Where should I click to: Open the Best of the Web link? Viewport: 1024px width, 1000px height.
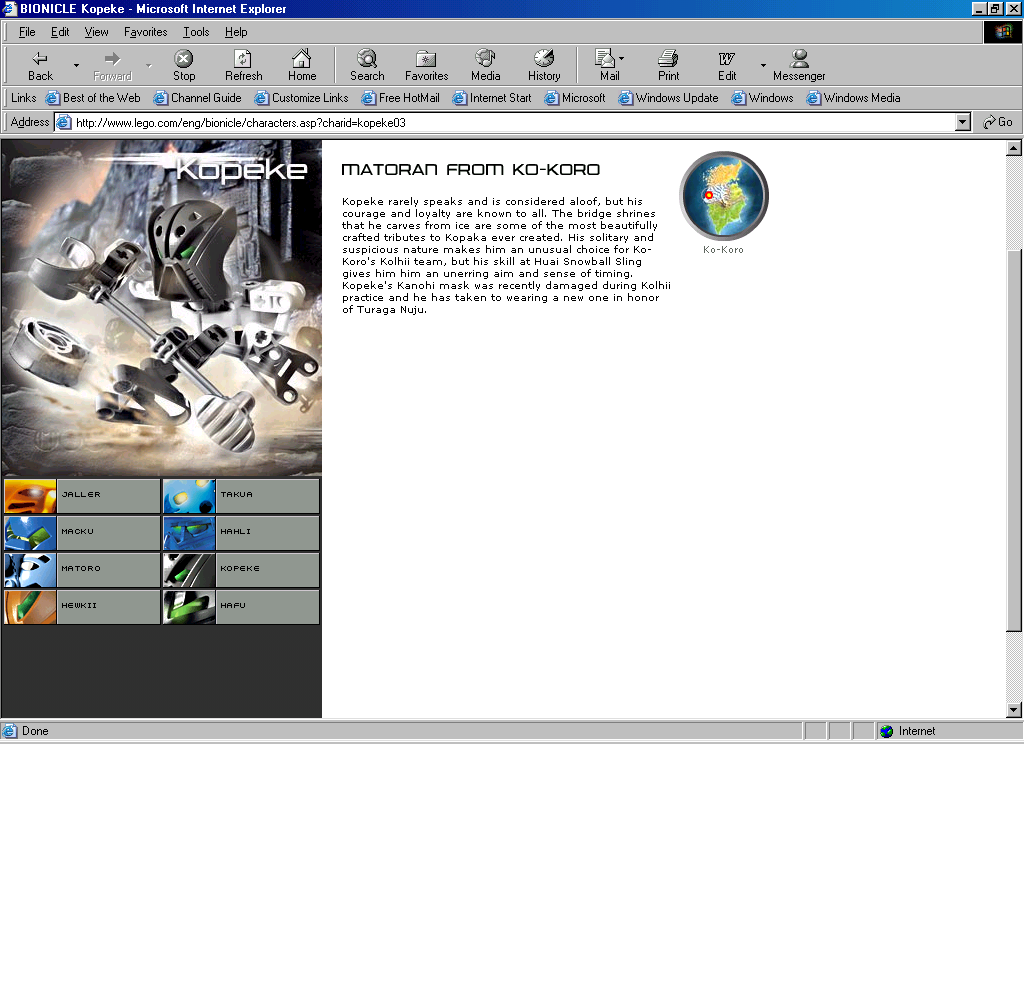tap(93, 98)
